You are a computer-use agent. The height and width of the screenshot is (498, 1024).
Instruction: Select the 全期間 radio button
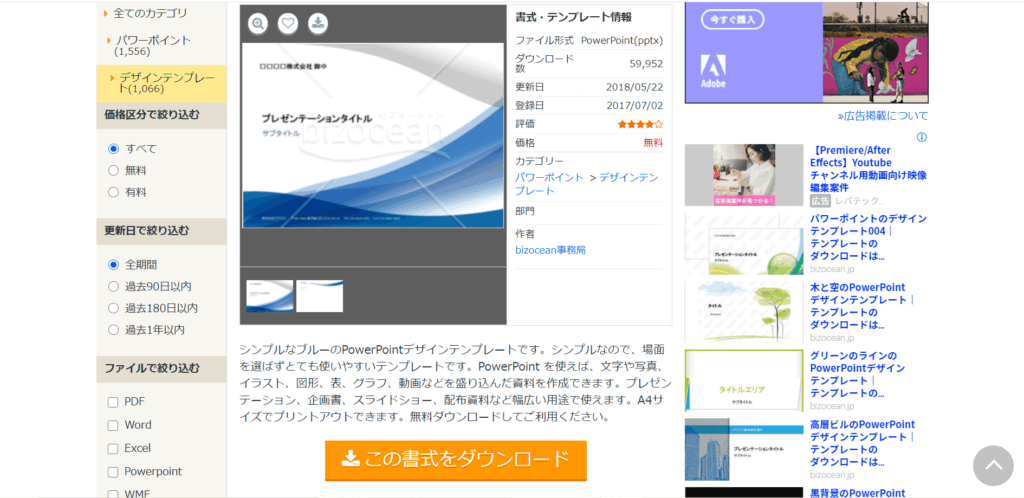point(114,264)
